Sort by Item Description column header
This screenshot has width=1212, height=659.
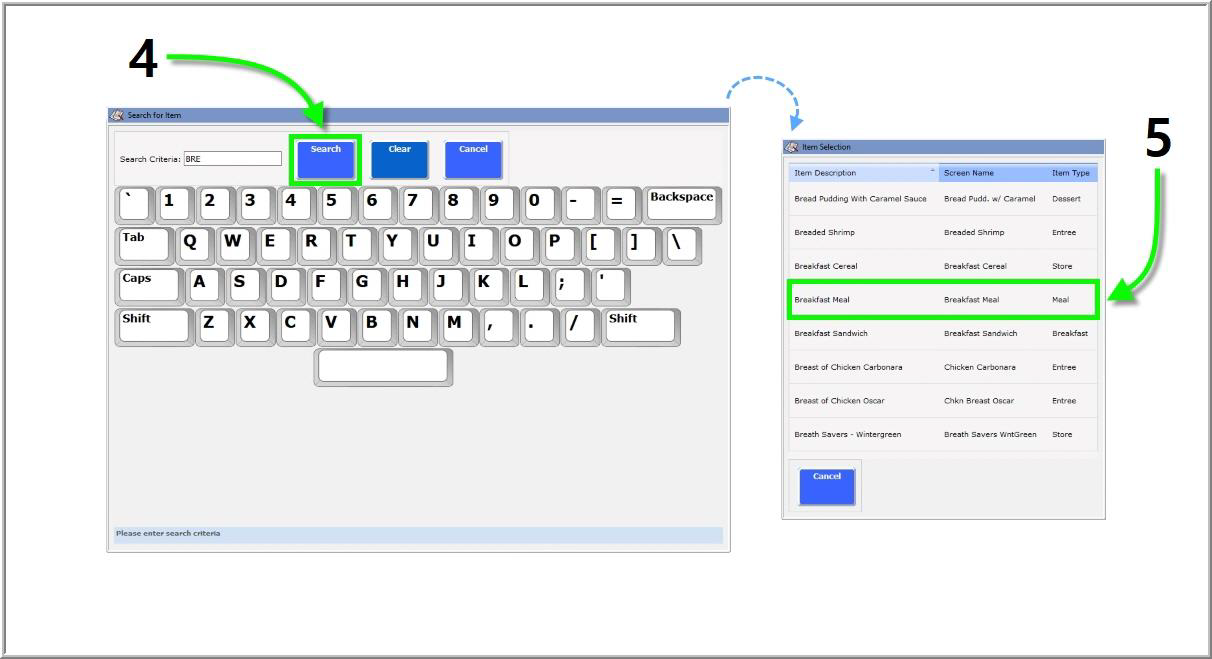(x=862, y=173)
